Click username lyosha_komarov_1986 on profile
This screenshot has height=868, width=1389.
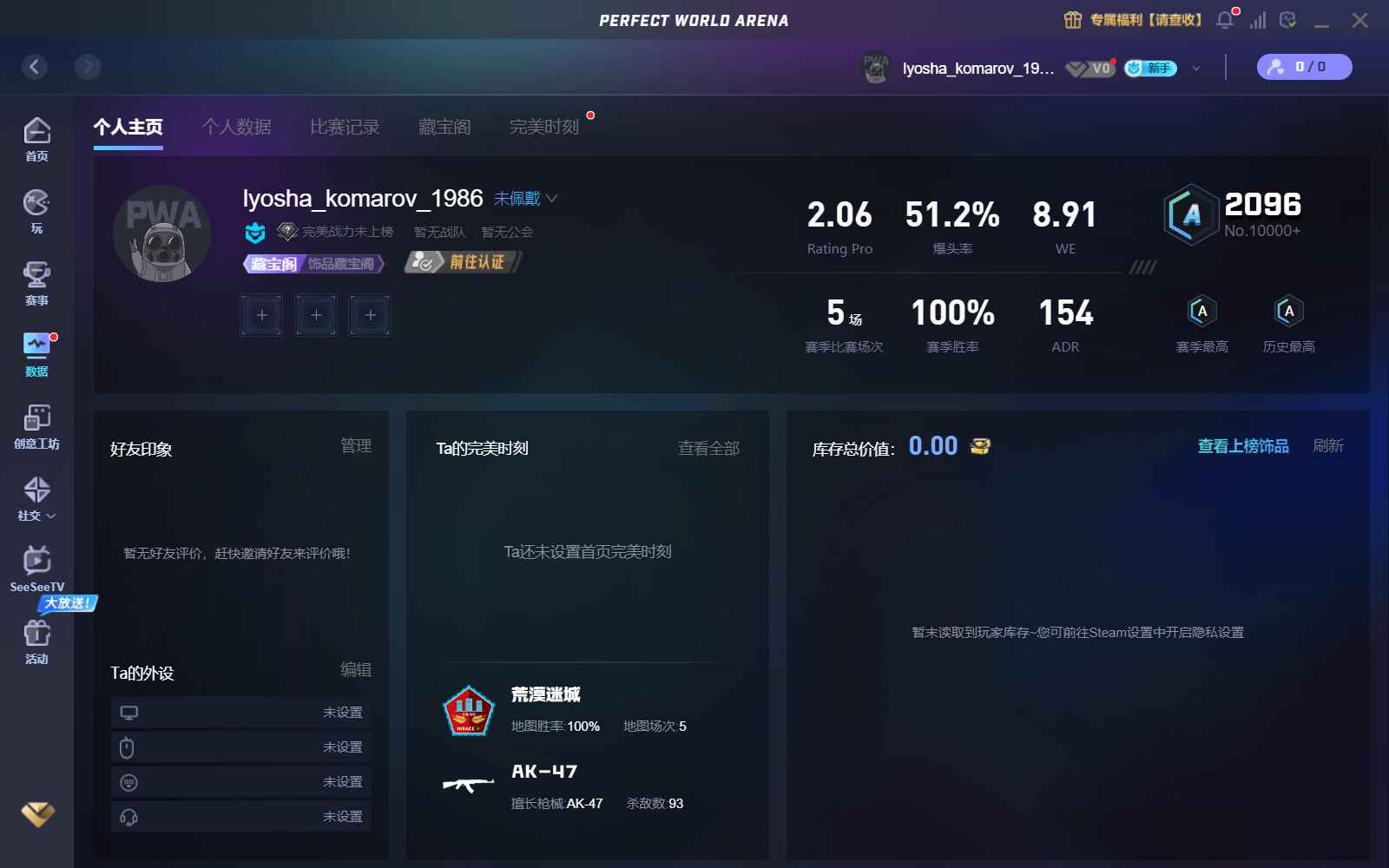(x=363, y=199)
